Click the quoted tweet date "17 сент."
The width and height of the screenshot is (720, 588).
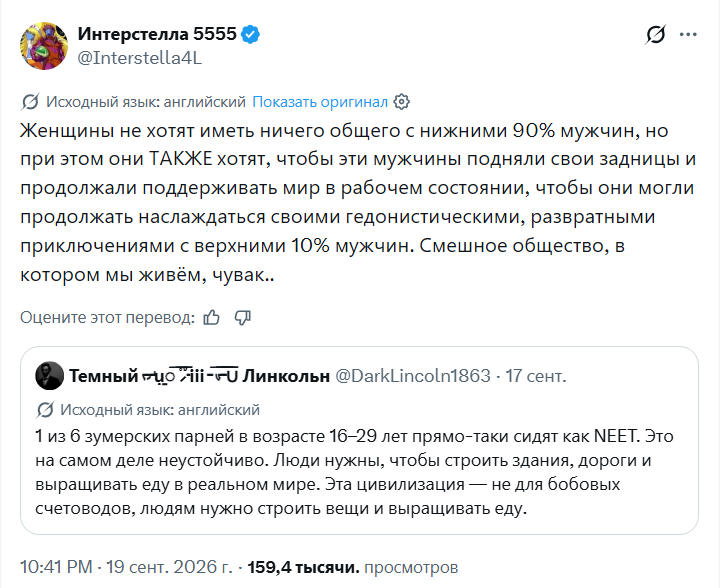pyautogui.click(x=536, y=376)
